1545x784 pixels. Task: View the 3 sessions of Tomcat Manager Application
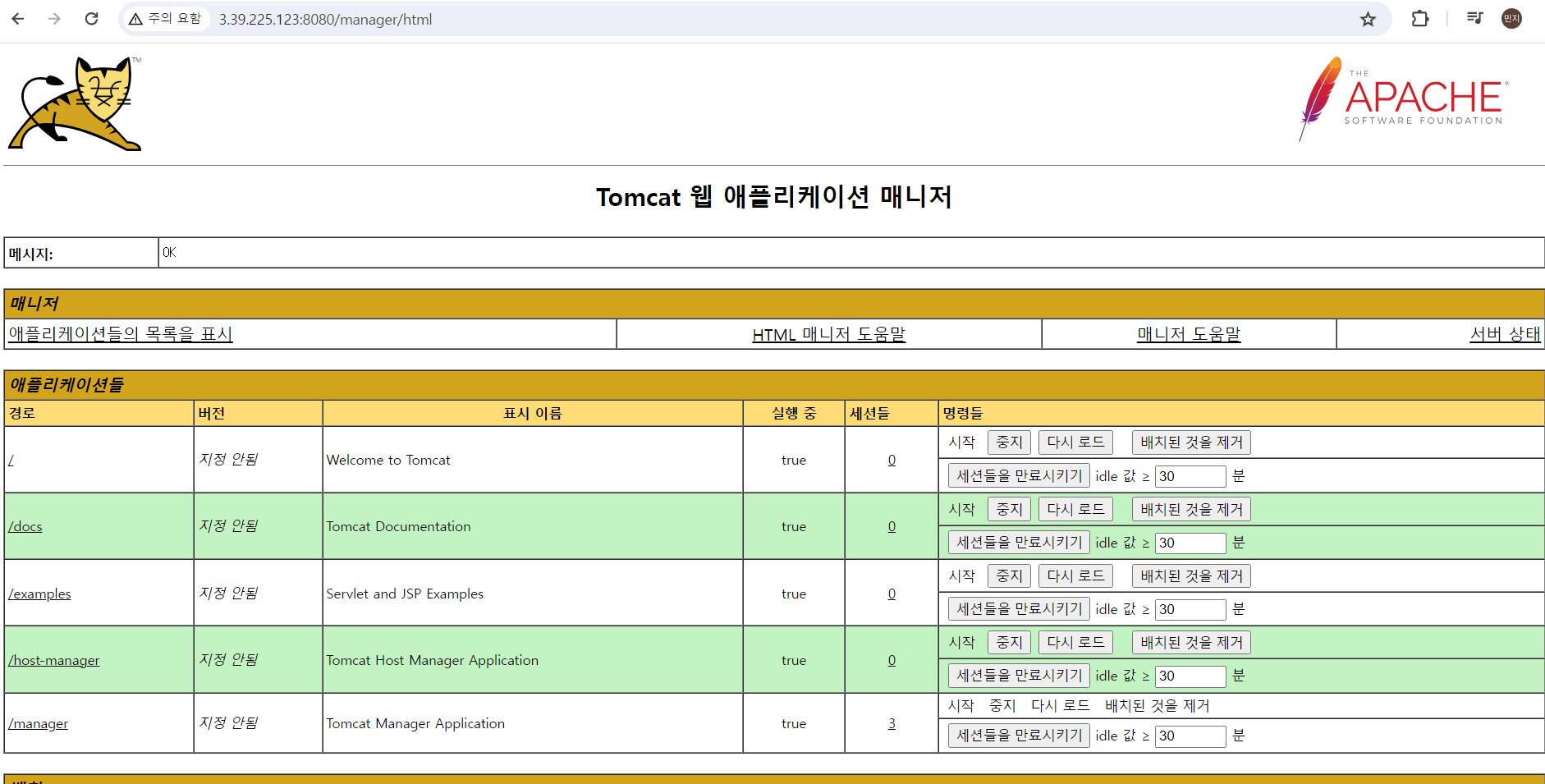click(x=892, y=724)
